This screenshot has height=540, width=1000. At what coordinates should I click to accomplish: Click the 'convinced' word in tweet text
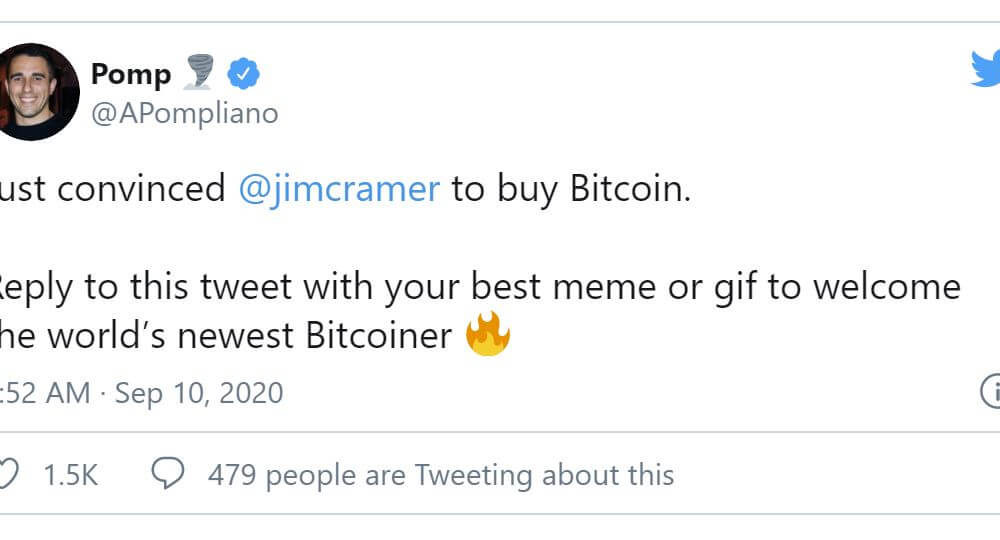(x=141, y=189)
